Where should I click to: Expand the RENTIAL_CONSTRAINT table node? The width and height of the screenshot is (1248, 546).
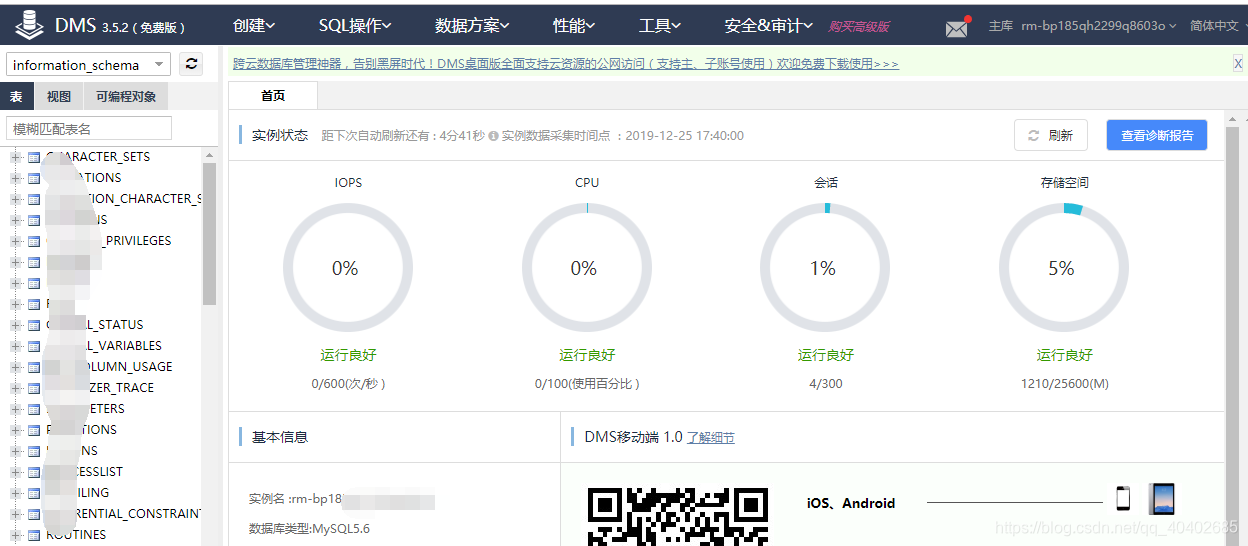15,514
